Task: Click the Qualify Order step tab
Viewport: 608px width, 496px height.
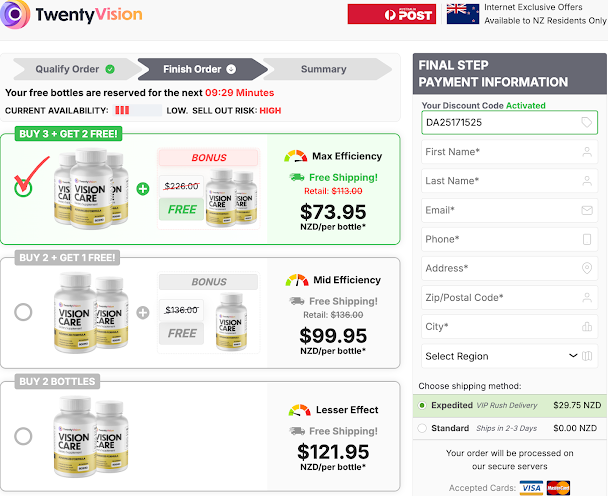Action: 75,69
